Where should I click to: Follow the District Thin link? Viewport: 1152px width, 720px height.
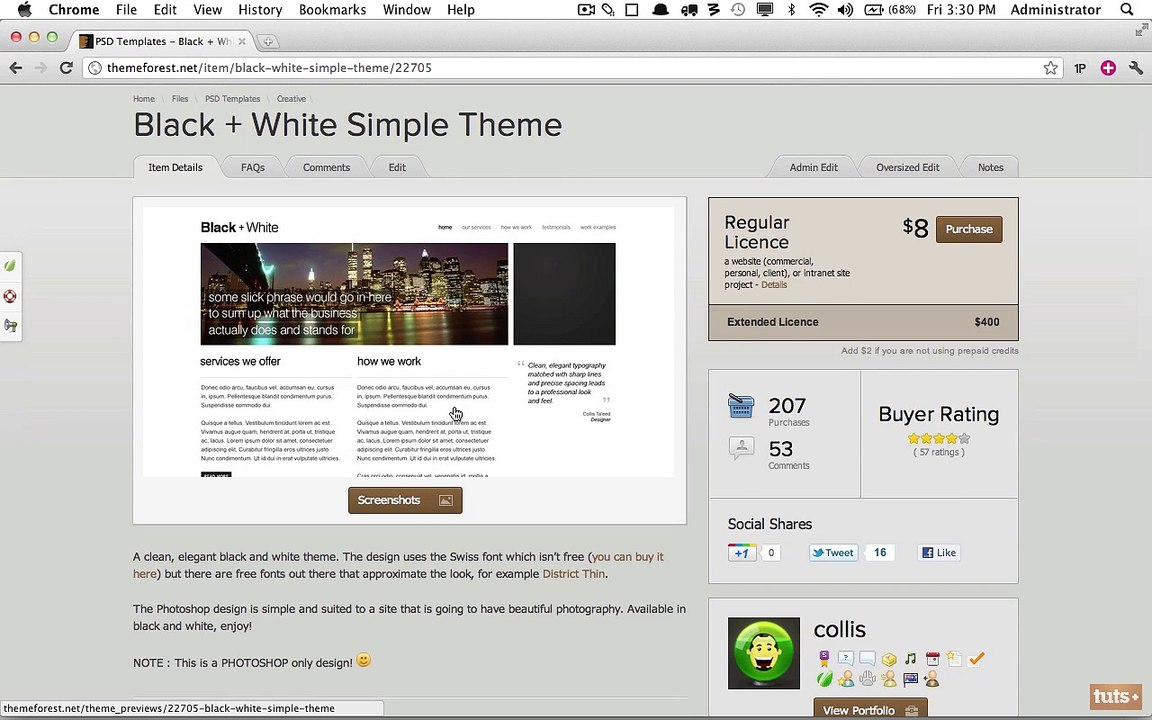(574, 574)
